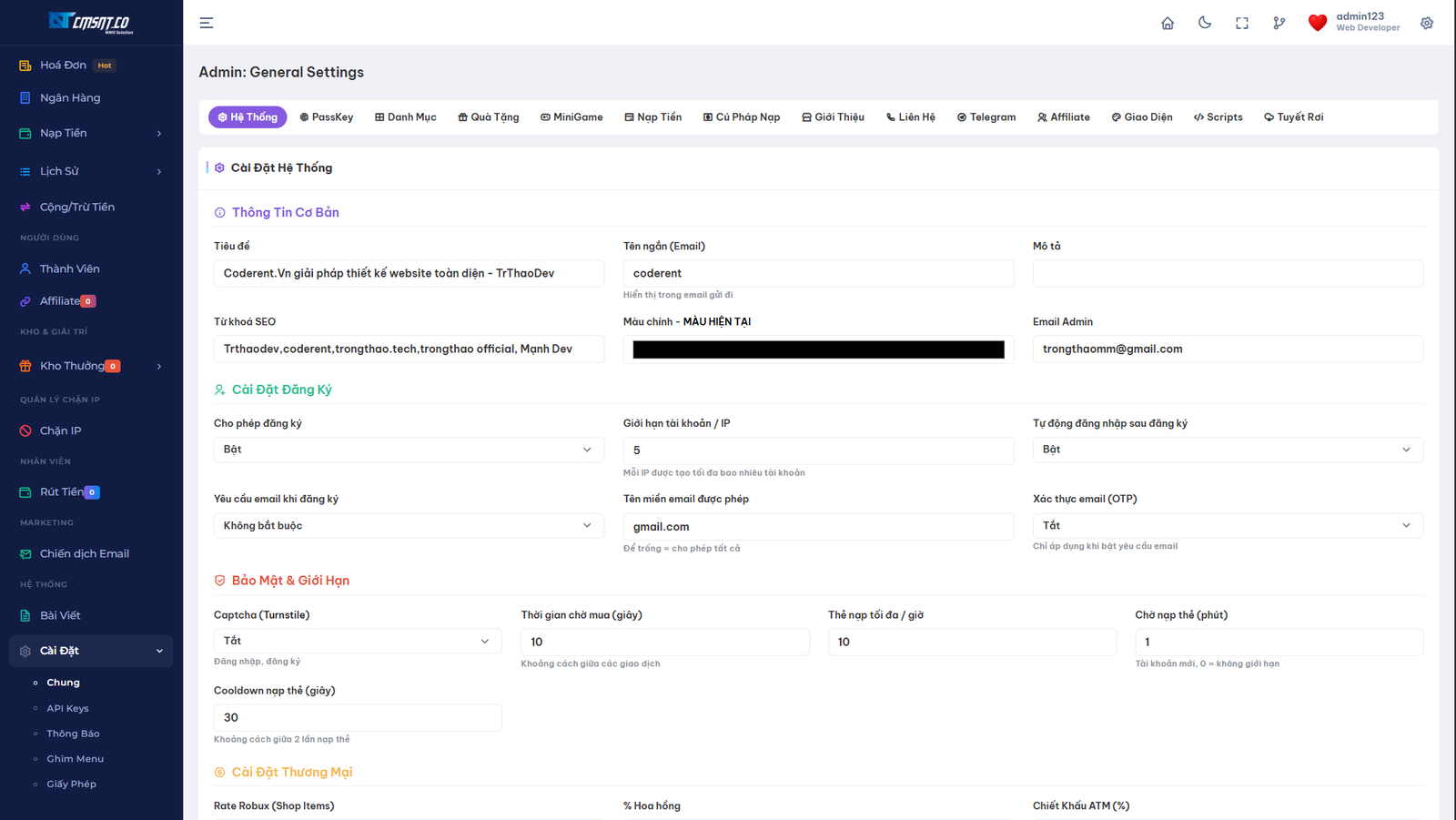Open Chặn IP from the sidebar
1456x820 pixels.
[x=60, y=430]
